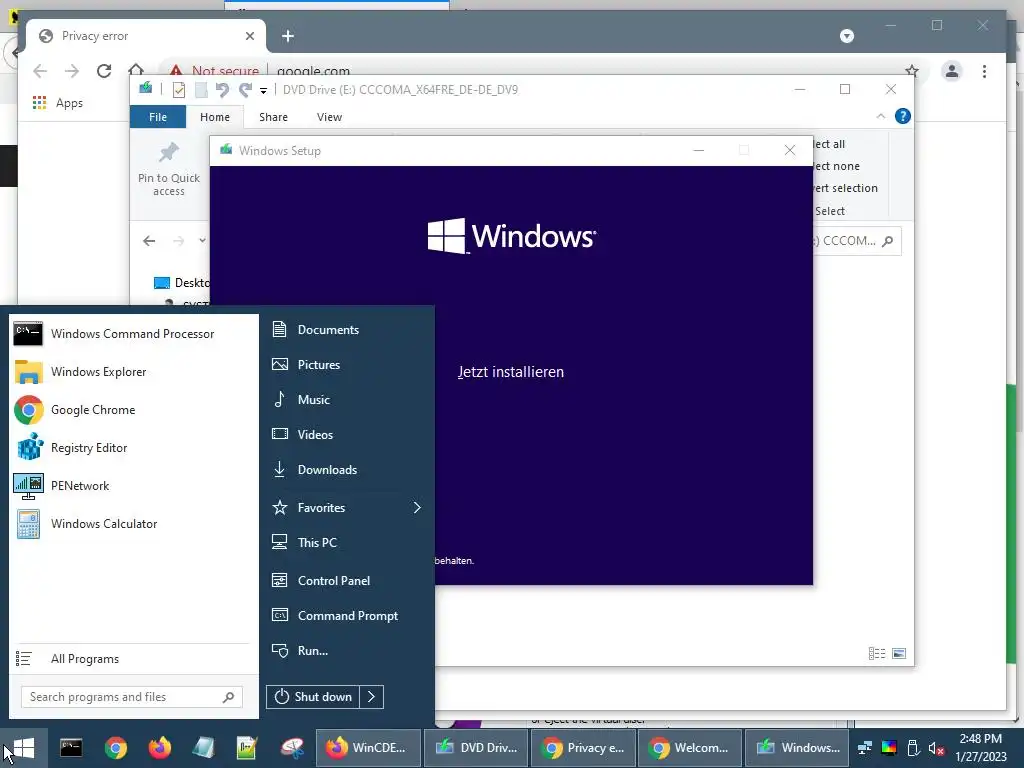Open the File tab in Explorer ribbon
The width and height of the screenshot is (1024, 768).
pos(158,117)
